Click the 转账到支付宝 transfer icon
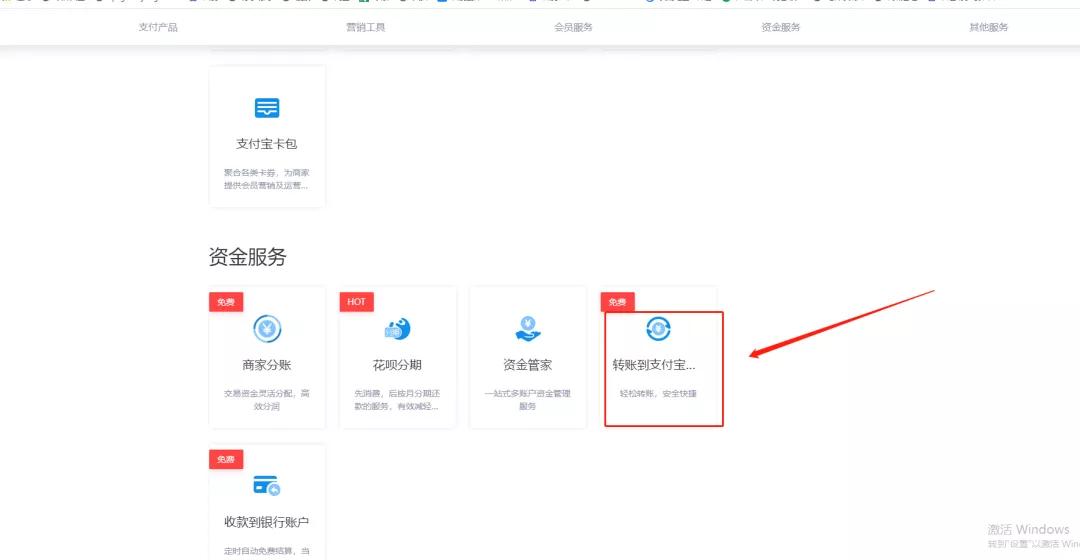The width and height of the screenshot is (1080, 560). (x=658, y=329)
